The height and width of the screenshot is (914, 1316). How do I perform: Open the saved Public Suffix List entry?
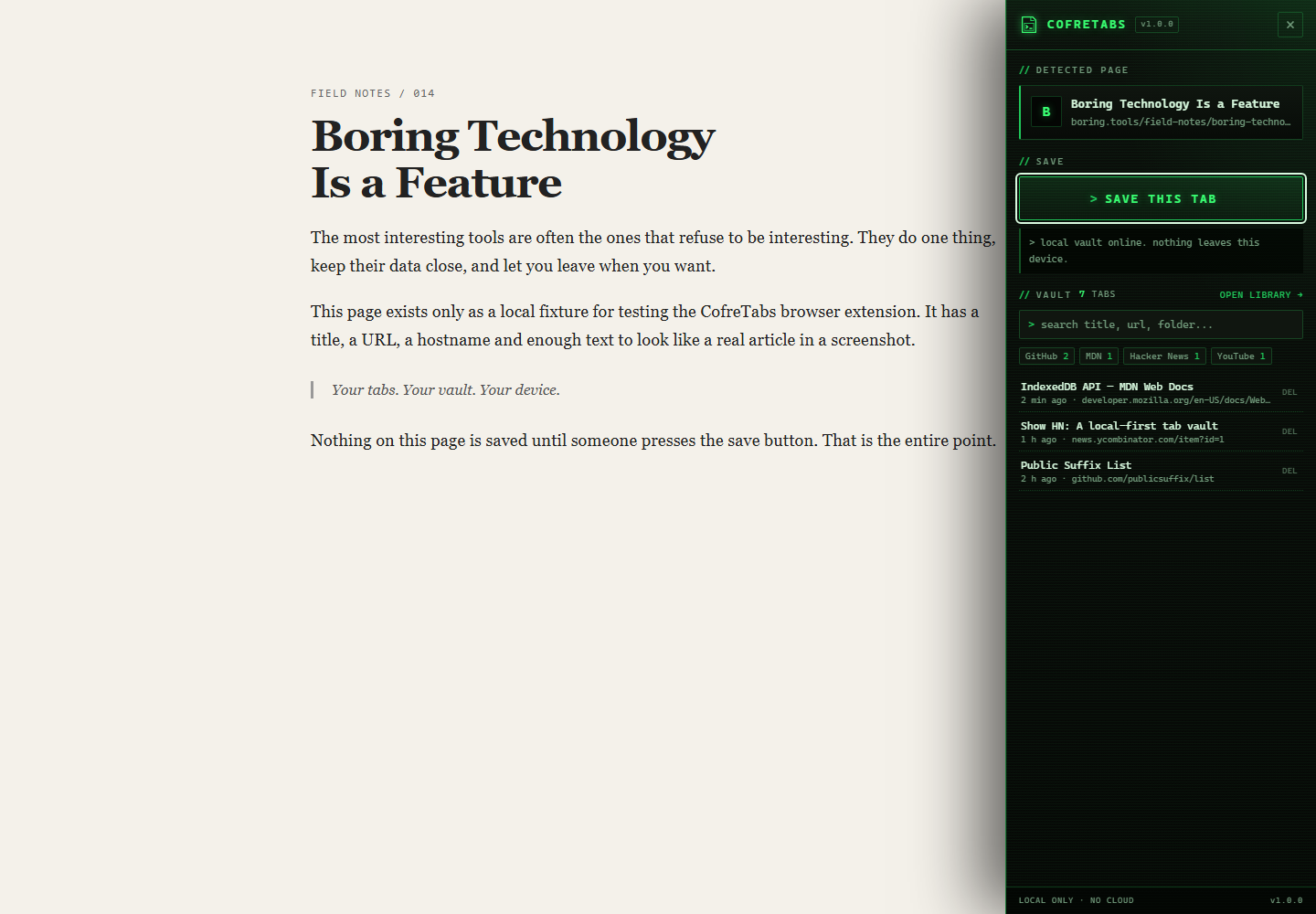[1146, 472]
